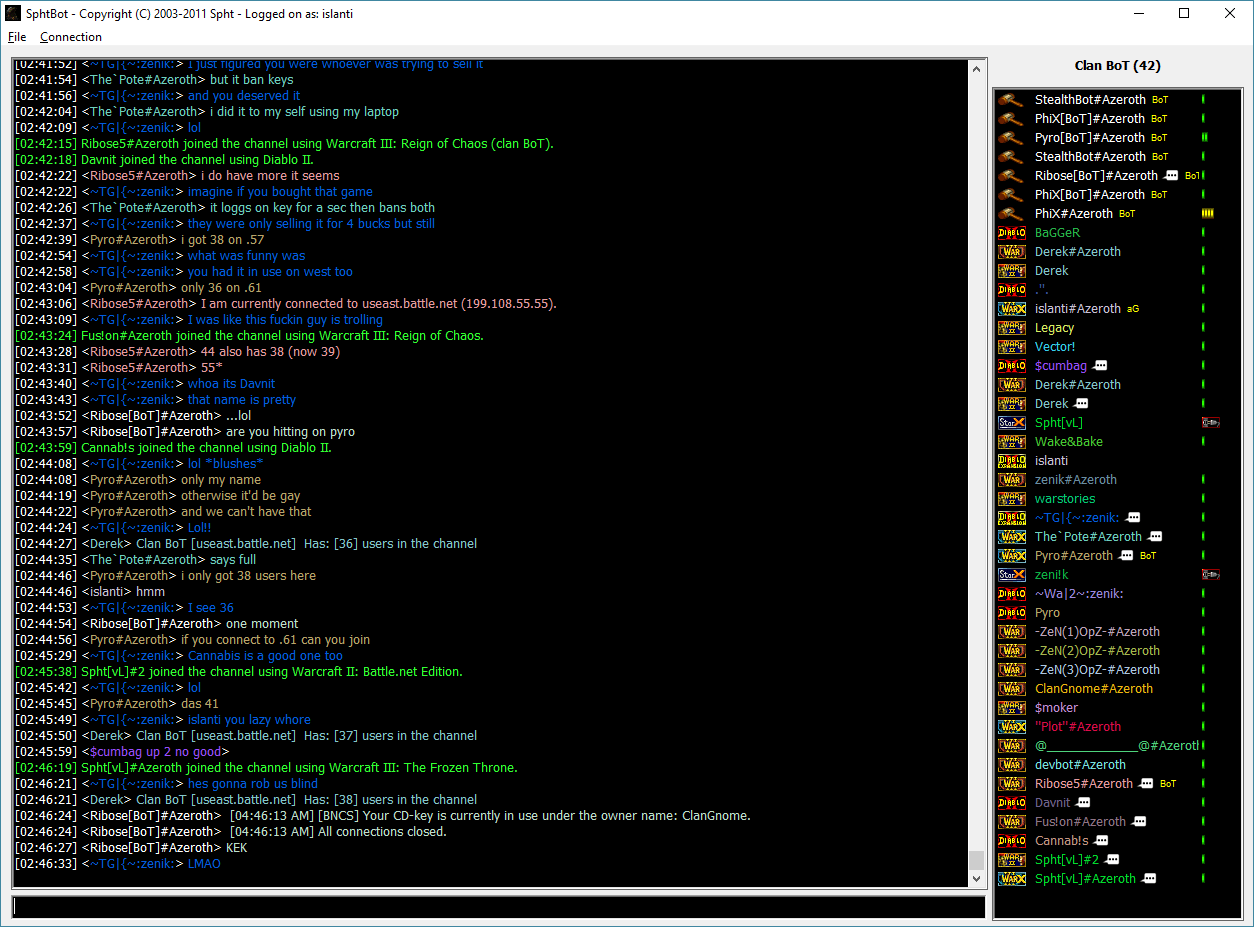Image resolution: width=1254 pixels, height=927 pixels.
Task: Click the Diablo icon next to $cumbag
Action: click(x=1012, y=365)
